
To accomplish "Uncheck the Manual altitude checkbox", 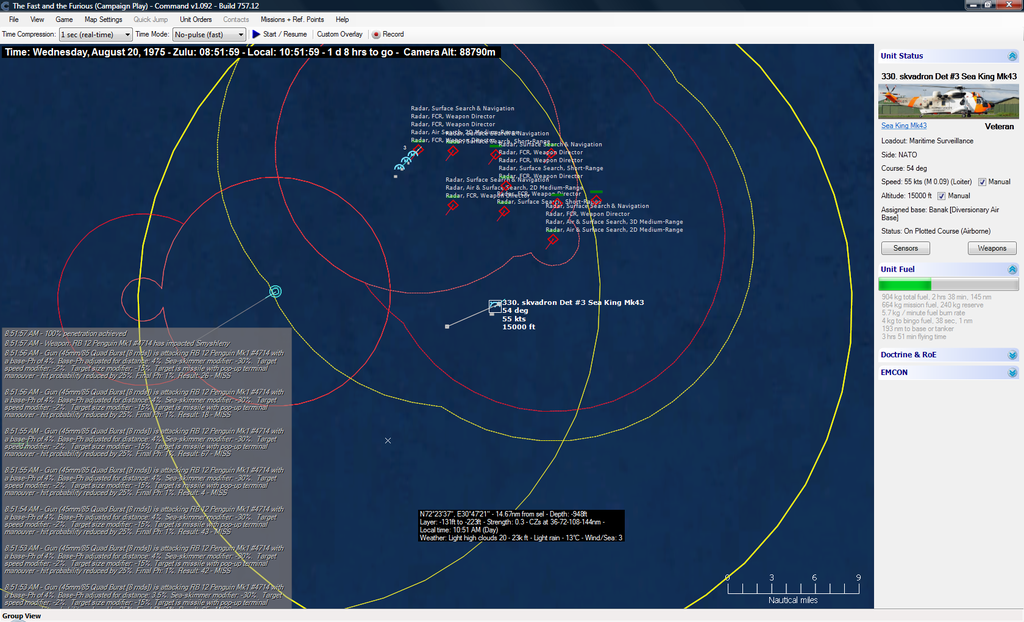I will click(x=941, y=196).
